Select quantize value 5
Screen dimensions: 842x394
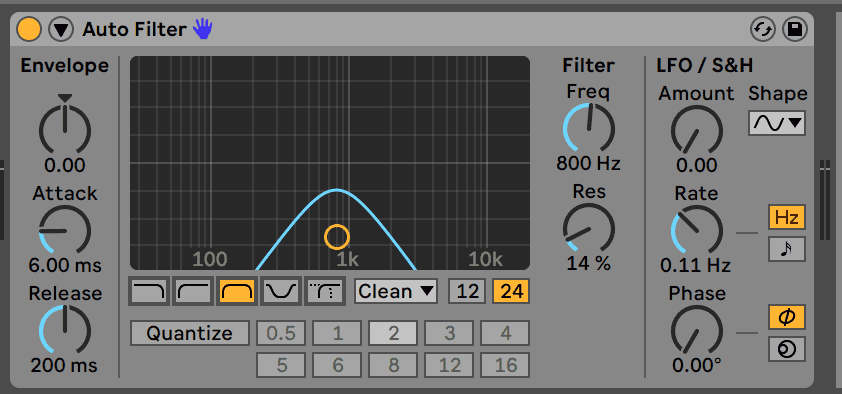pyautogui.click(x=281, y=365)
